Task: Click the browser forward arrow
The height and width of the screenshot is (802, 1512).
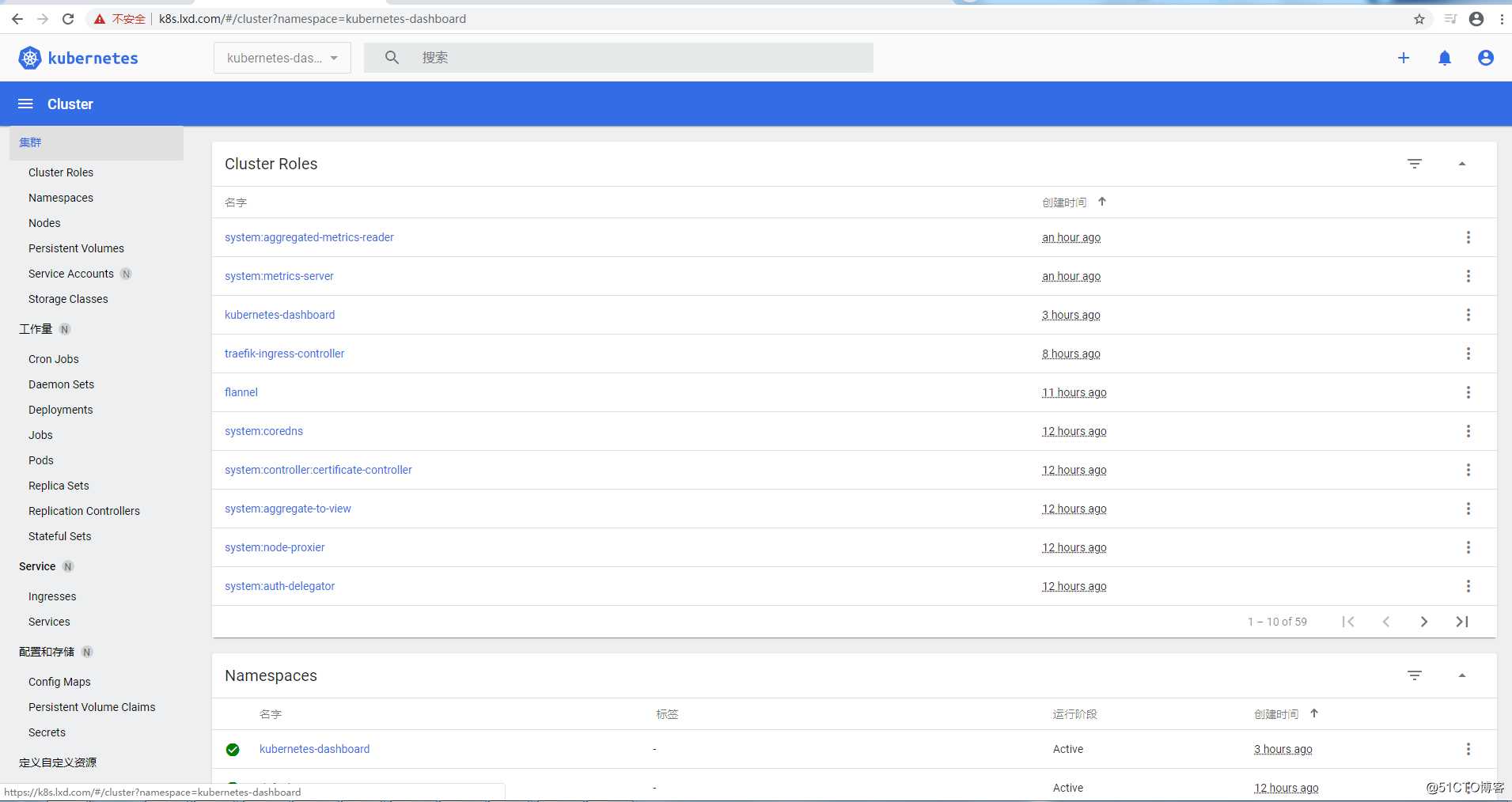Action: pyautogui.click(x=43, y=19)
